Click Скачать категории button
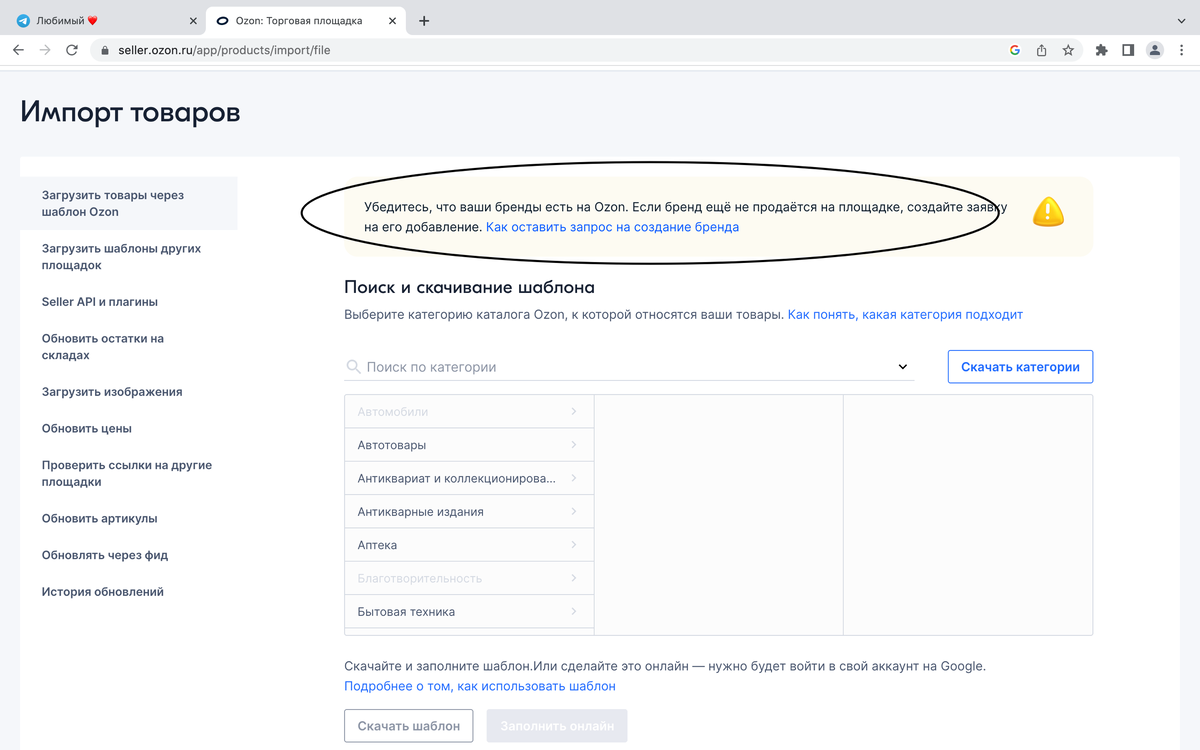1200x750 pixels. tap(1020, 367)
